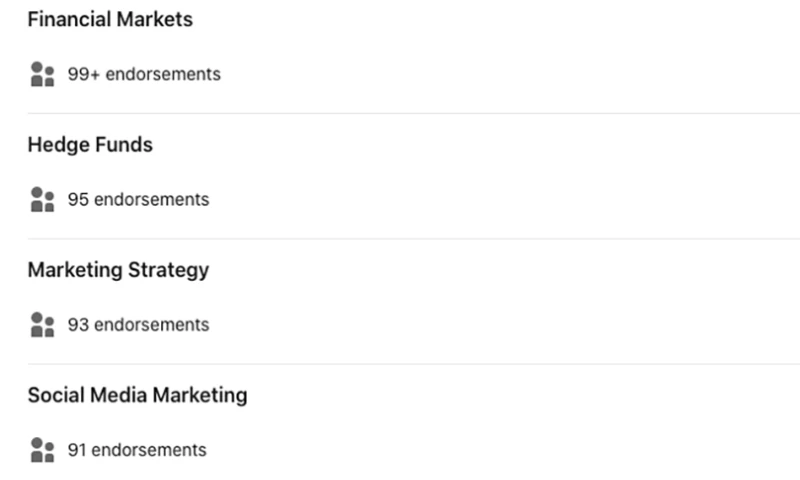This screenshot has height=480, width=800.
Task: Click the divider line above Hedge Funds
Action: point(400,113)
